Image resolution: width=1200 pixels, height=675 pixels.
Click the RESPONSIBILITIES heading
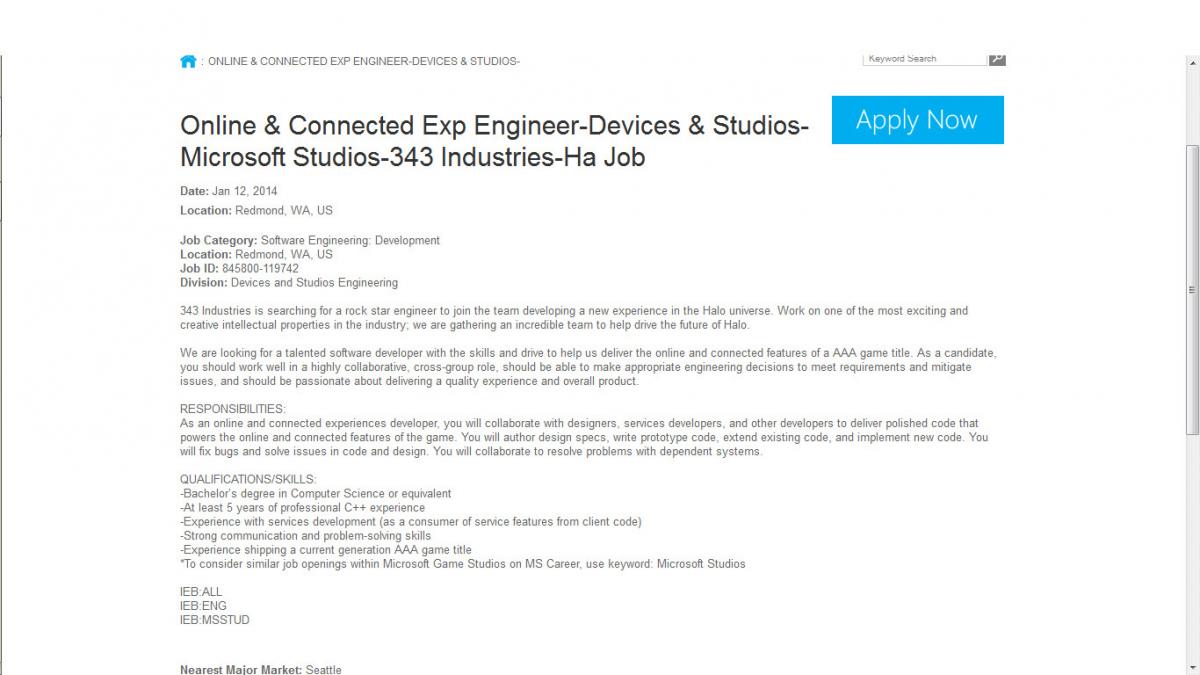click(x=233, y=409)
